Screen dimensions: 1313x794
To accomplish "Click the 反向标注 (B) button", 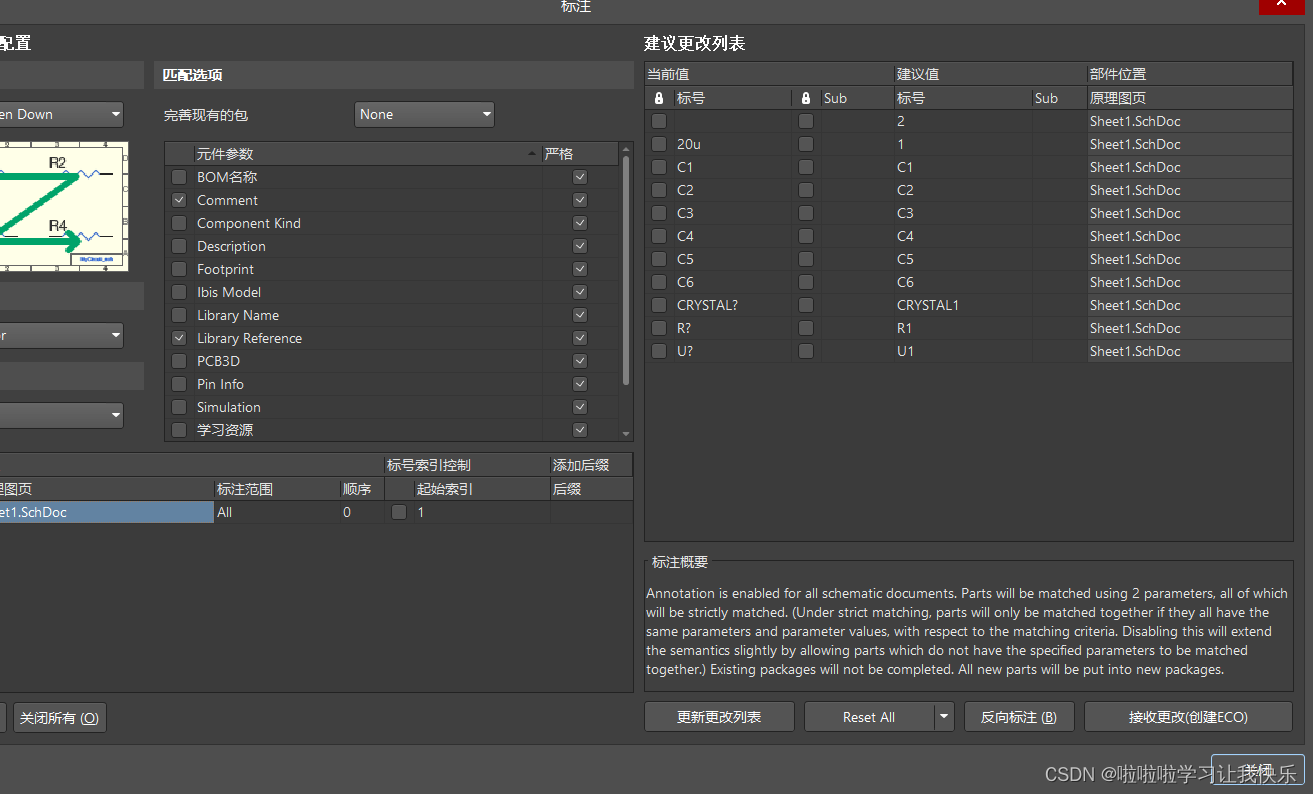I will (1019, 717).
